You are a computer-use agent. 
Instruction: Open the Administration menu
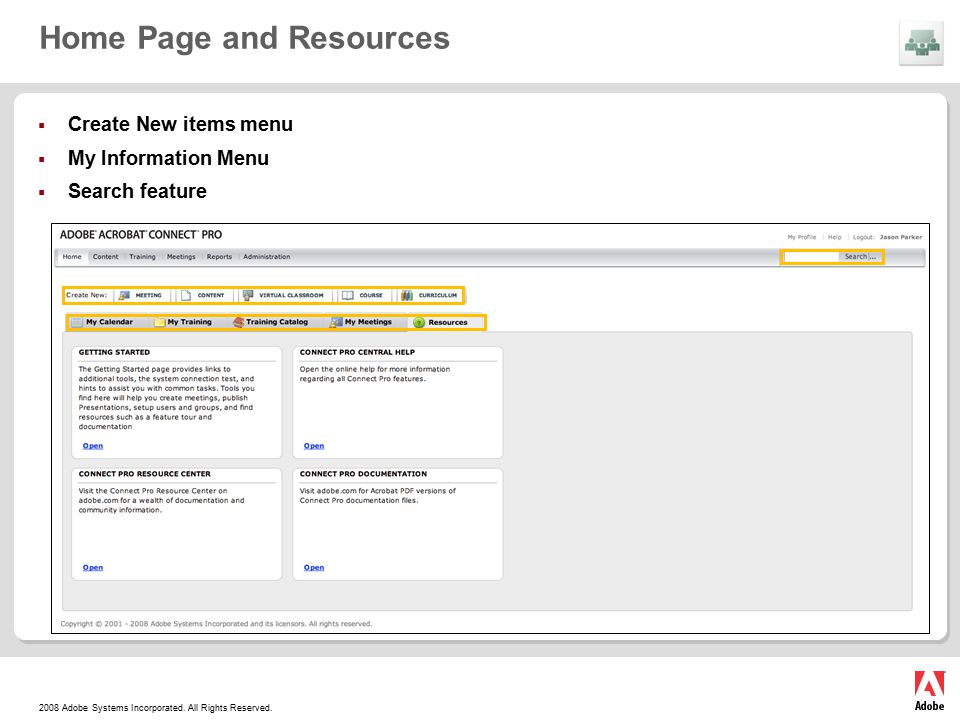click(266, 257)
